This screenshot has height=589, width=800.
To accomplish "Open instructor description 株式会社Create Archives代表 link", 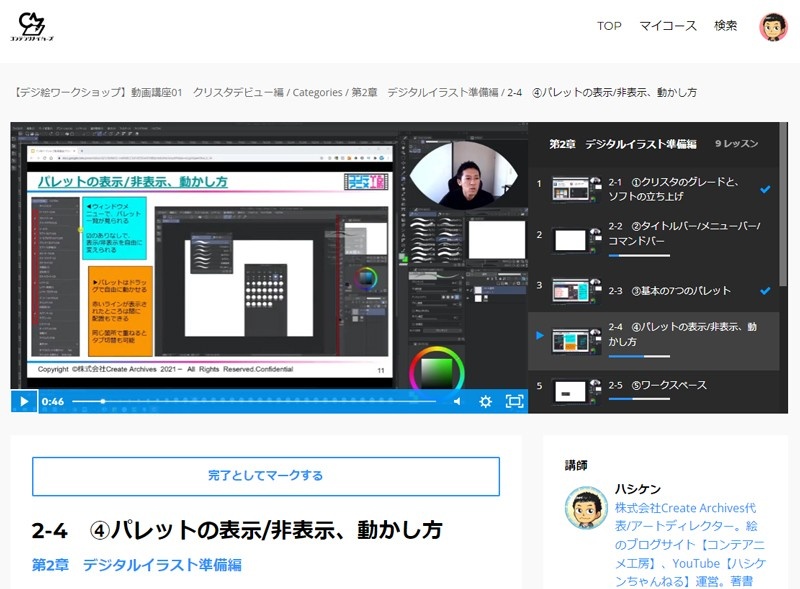I will pyautogui.click(x=691, y=544).
